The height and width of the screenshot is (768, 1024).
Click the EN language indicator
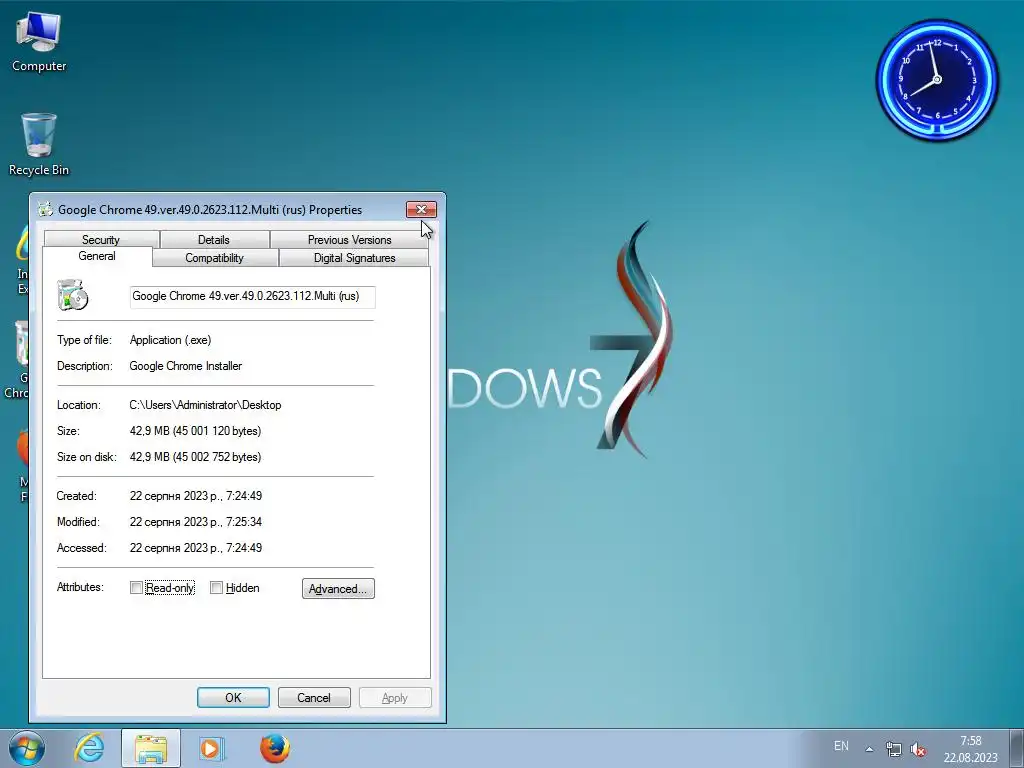841,746
